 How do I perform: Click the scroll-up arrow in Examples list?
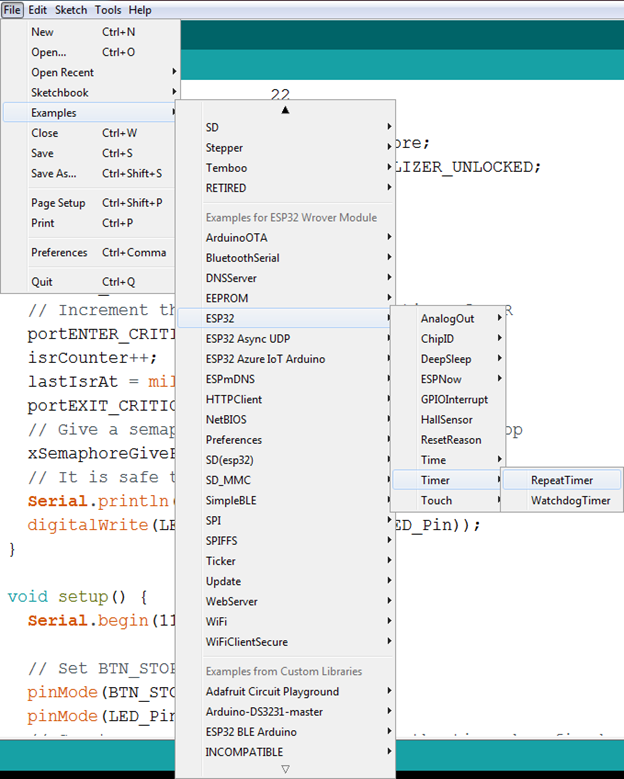[285, 110]
